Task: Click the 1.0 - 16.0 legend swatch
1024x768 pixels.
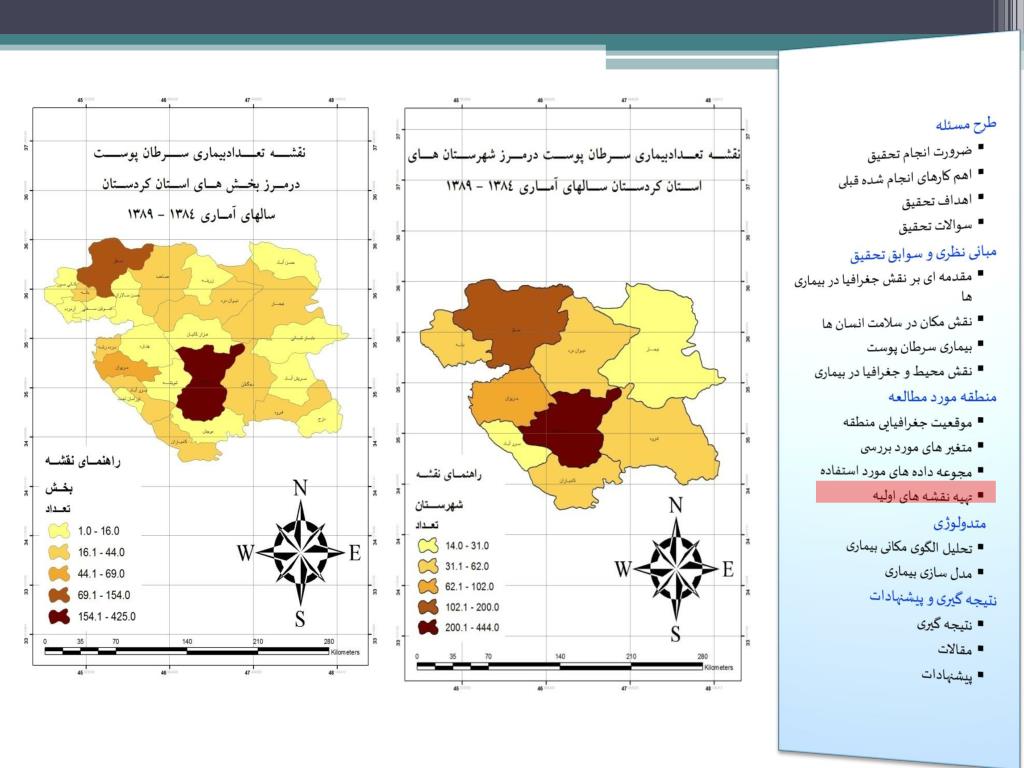Action: point(58,531)
